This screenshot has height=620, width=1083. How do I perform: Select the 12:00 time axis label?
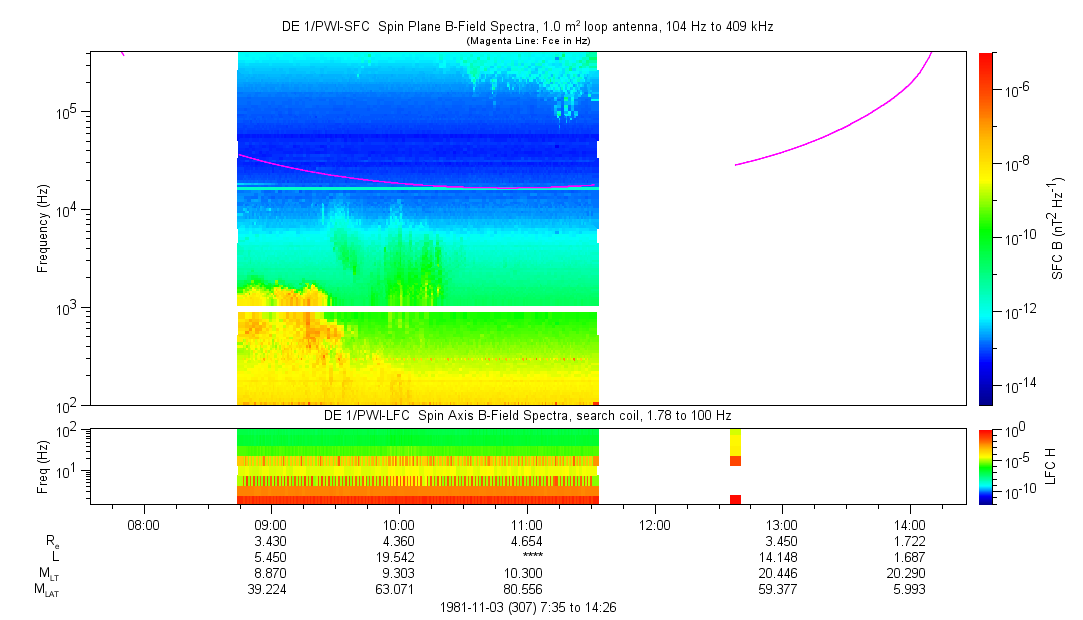pyautogui.click(x=654, y=524)
